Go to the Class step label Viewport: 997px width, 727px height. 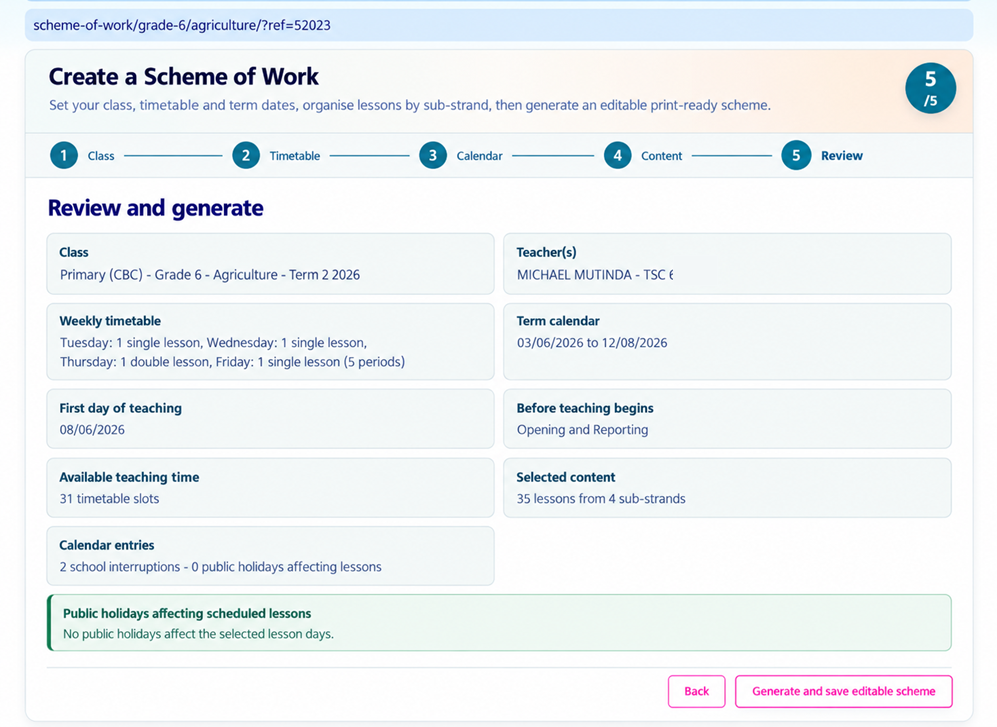point(101,156)
